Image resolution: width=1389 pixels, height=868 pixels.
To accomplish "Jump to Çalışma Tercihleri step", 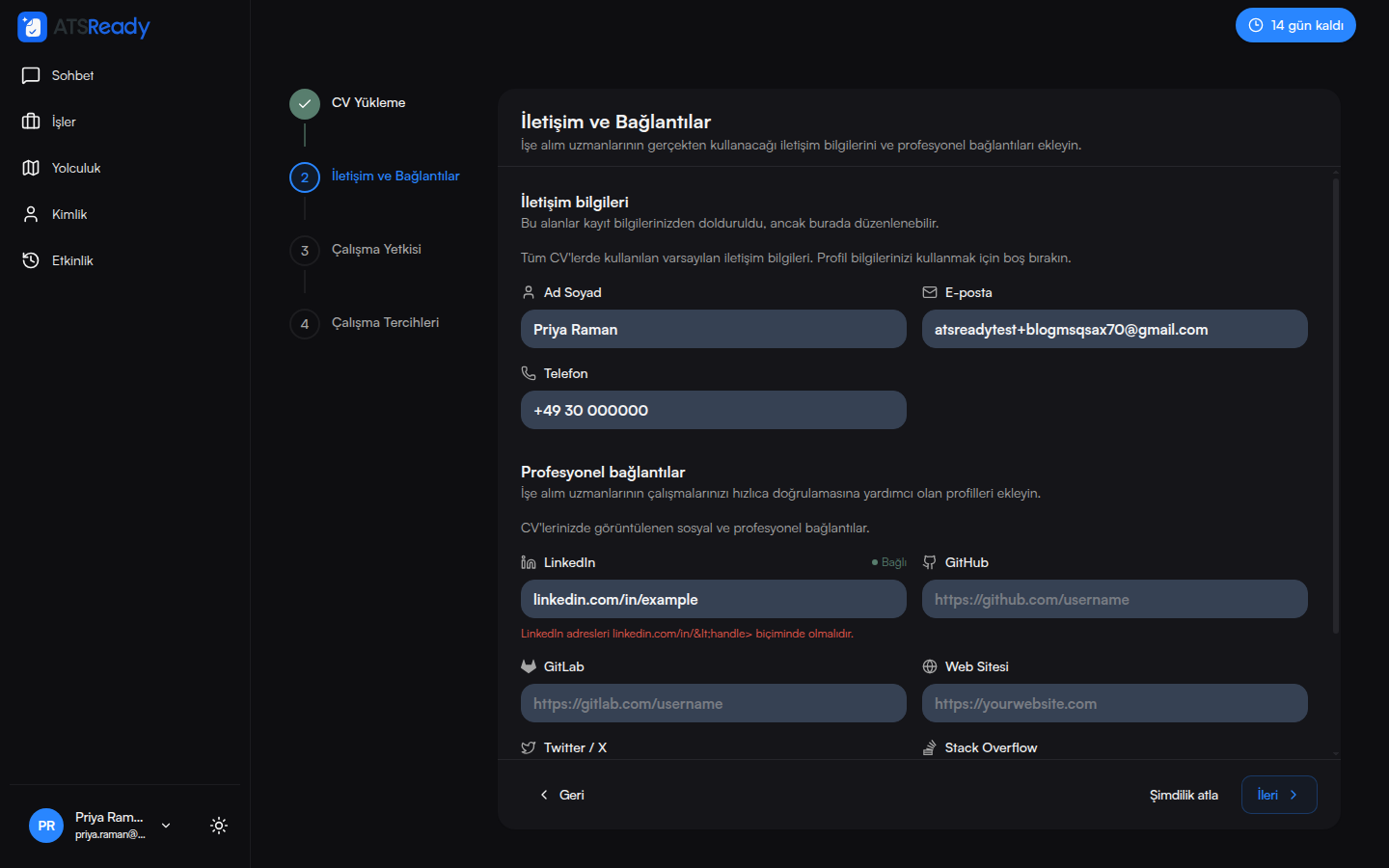I will pyautogui.click(x=385, y=322).
